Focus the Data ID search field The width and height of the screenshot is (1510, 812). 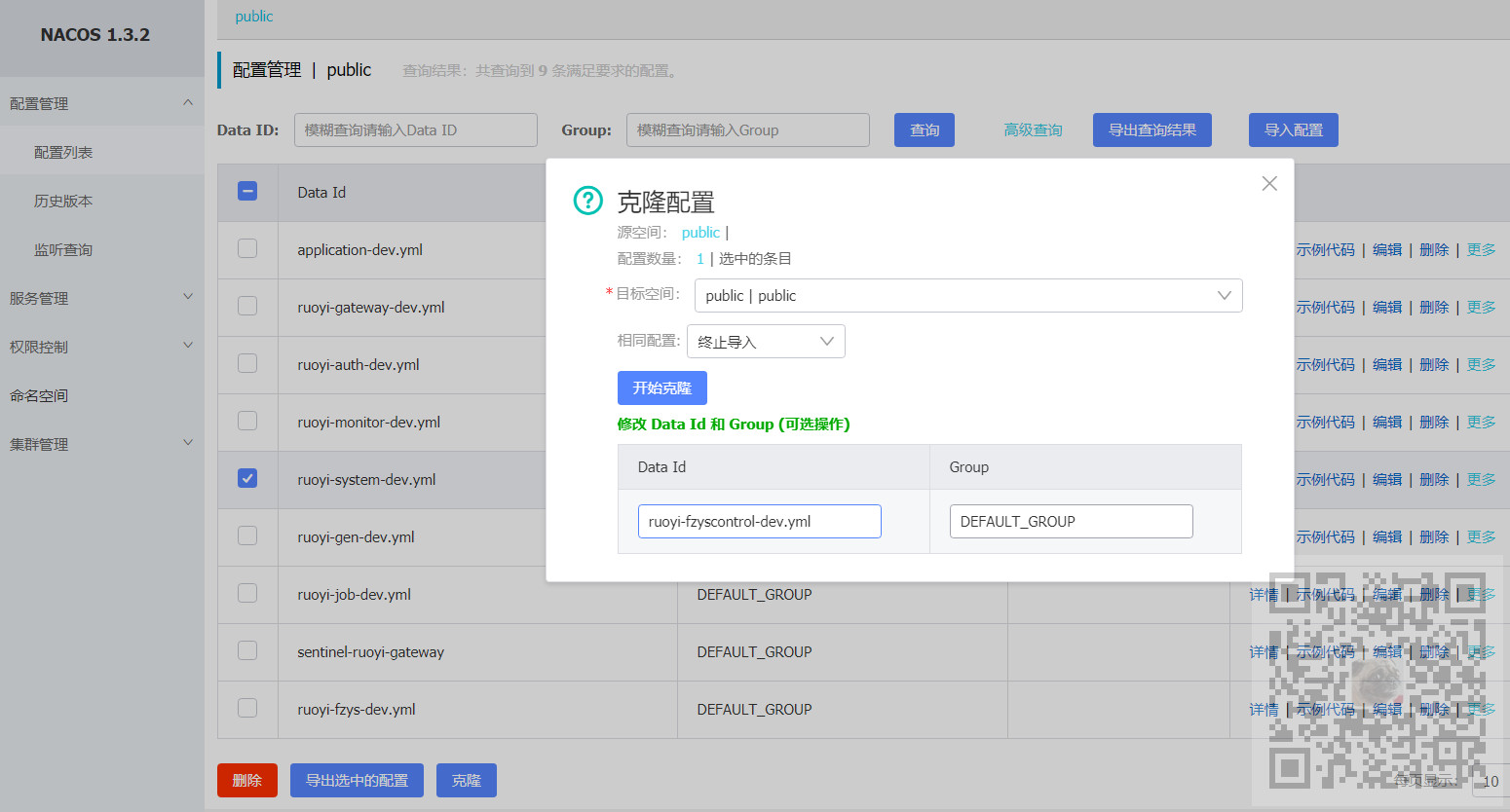pos(416,129)
